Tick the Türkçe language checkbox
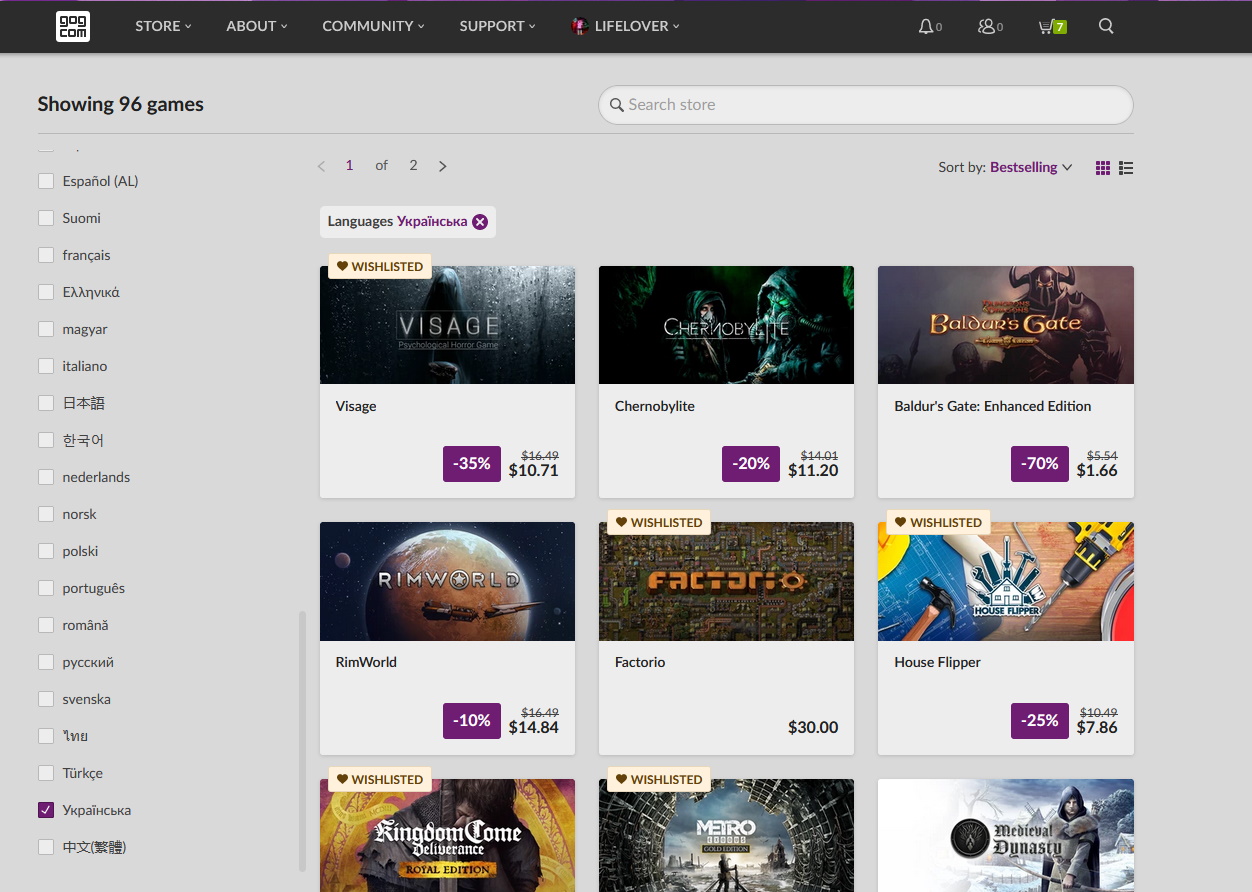Viewport: 1252px width, 892px height. [46, 773]
